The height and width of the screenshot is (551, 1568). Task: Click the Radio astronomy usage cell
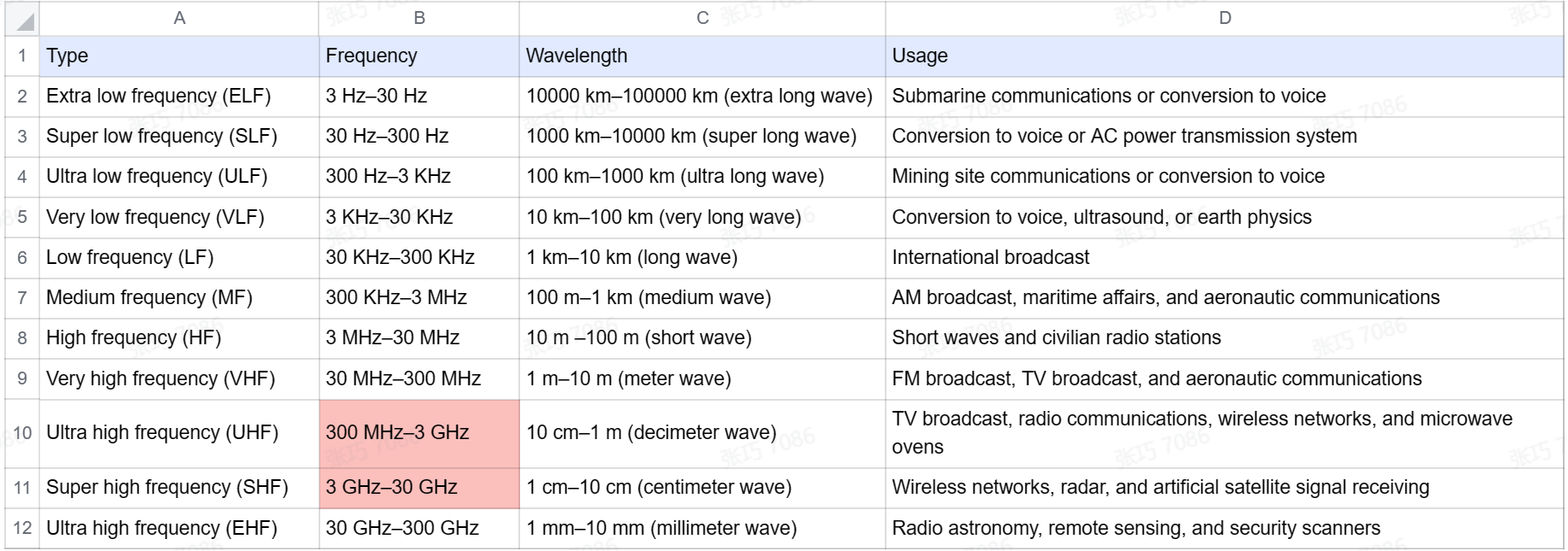point(1225,528)
